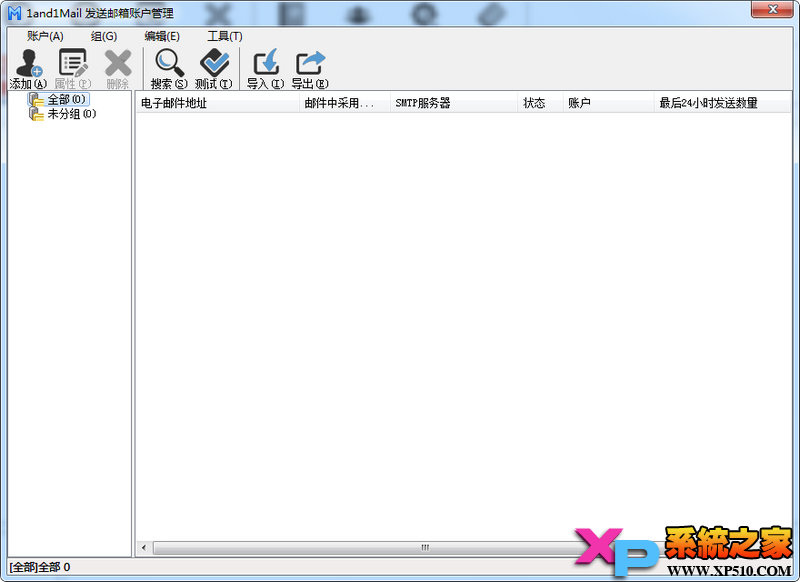
Task: Open the Search (搜索) magnifier tool
Action: [x=169, y=69]
